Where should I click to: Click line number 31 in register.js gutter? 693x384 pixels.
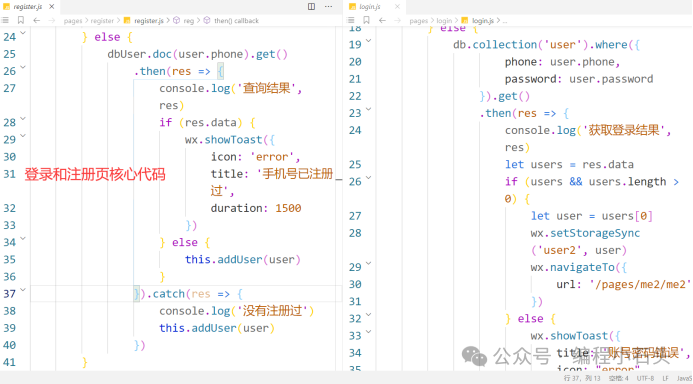(10, 174)
